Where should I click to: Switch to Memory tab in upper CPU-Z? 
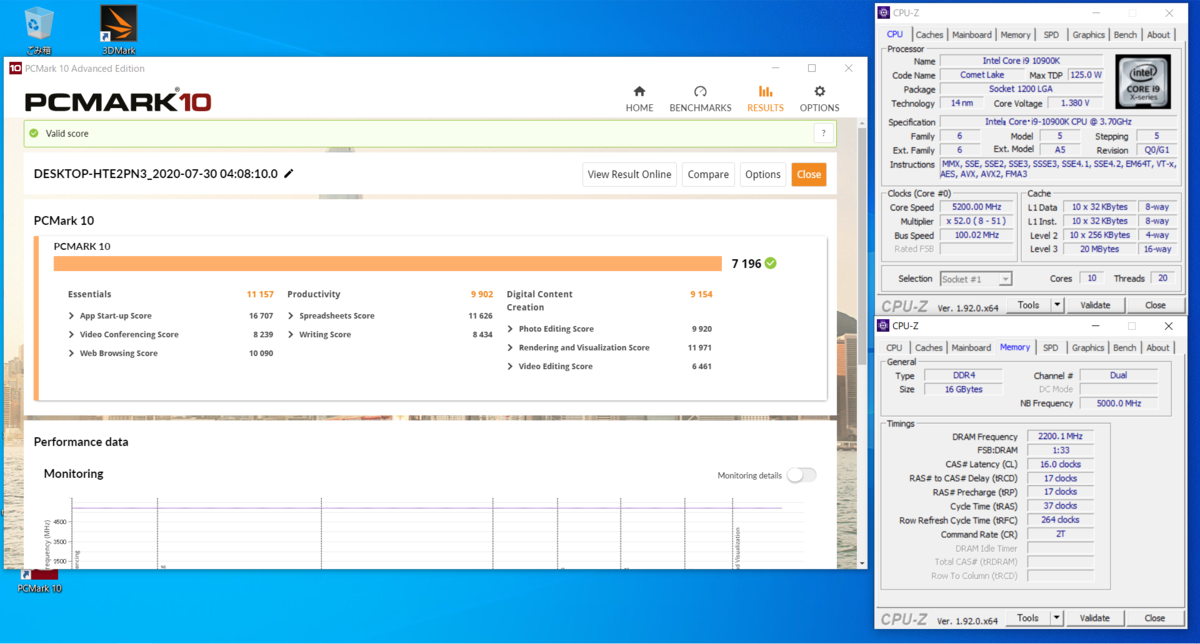tap(1015, 35)
